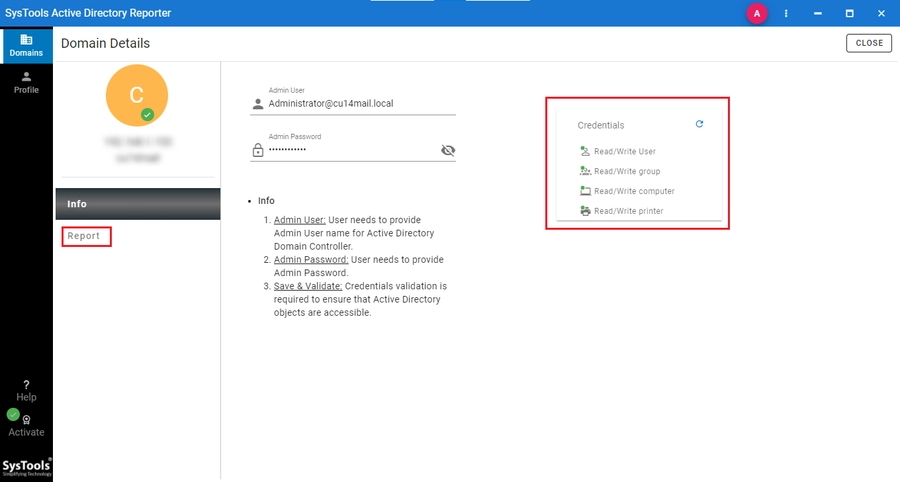Edit the Admin User field
The width and height of the screenshot is (900, 482).
point(353,104)
